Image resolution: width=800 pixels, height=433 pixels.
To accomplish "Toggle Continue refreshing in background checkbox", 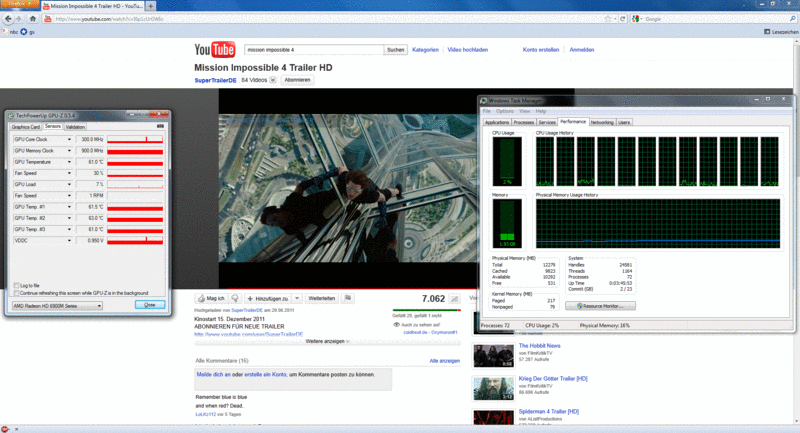I will (14, 292).
